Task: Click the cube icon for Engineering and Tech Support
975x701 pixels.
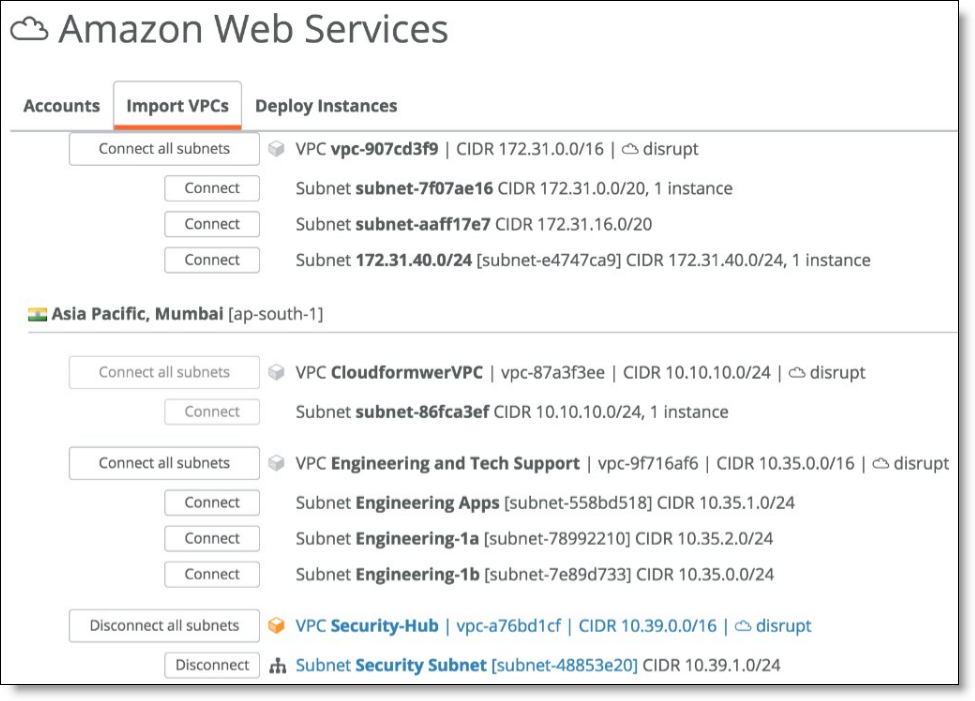Action: click(x=276, y=463)
